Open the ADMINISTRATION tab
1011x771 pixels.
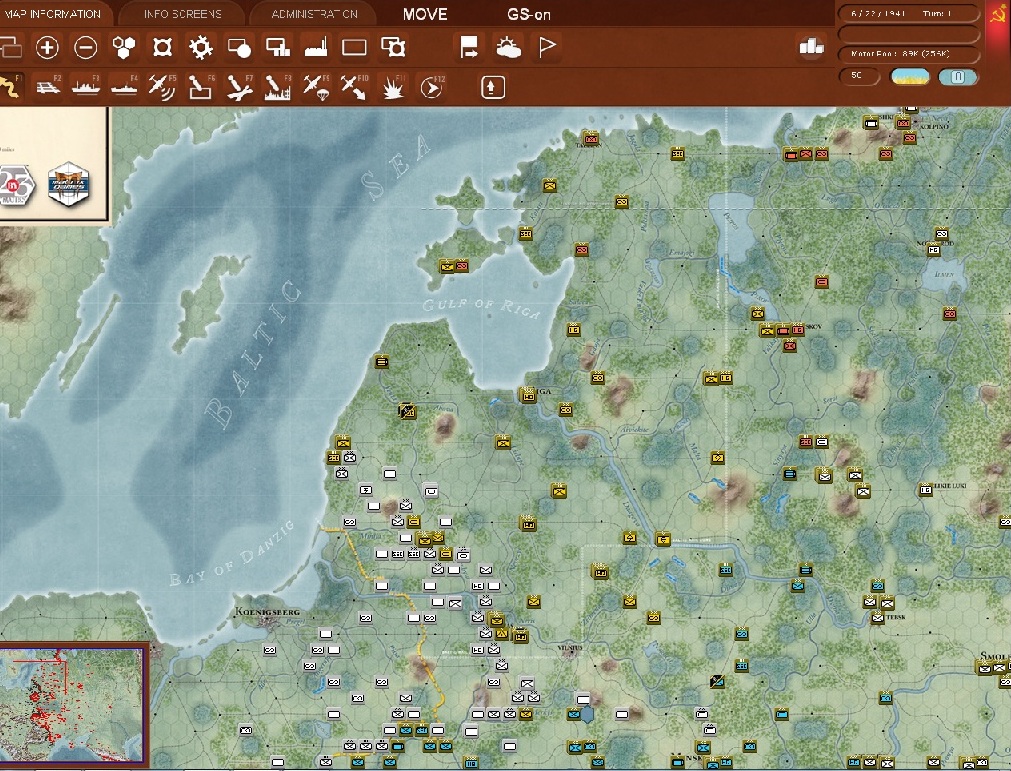(314, 14)
